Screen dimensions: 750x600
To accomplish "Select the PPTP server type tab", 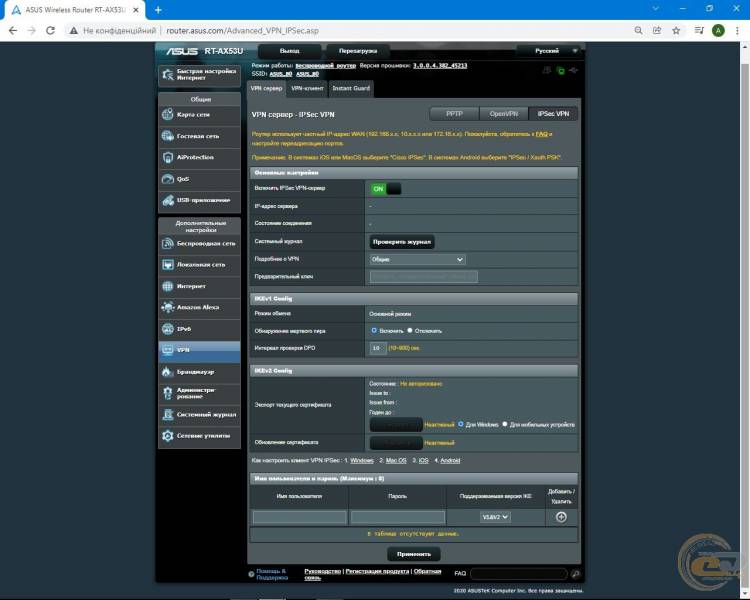I will 454,114.
